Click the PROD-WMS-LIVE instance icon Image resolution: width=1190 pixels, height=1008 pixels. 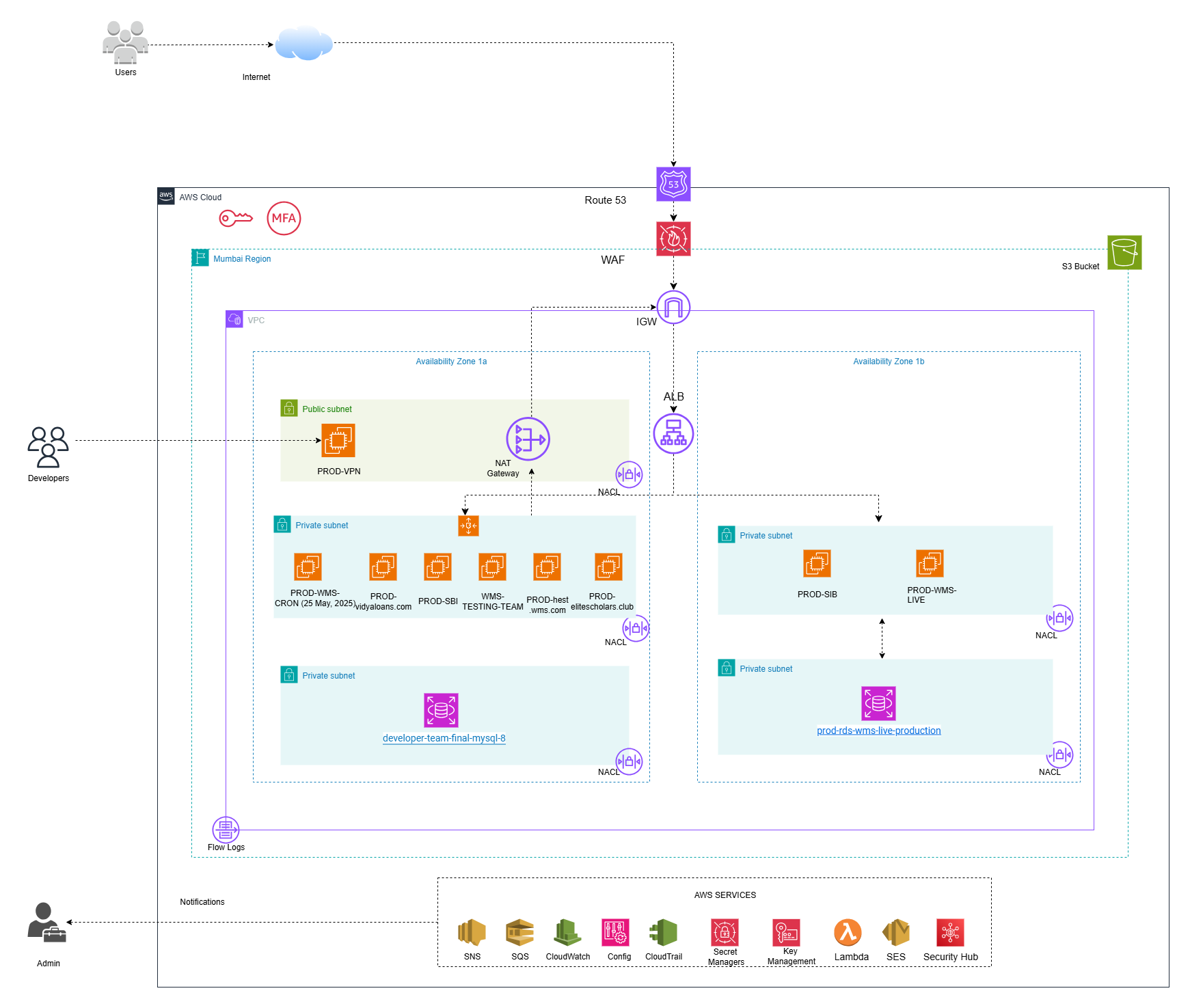coord(930,564)
